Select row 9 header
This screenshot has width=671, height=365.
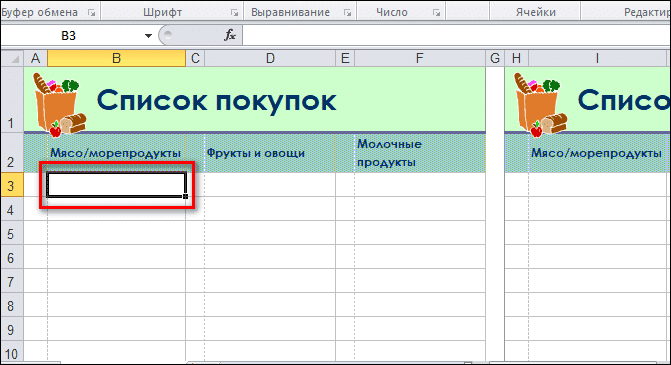(12, 329)
